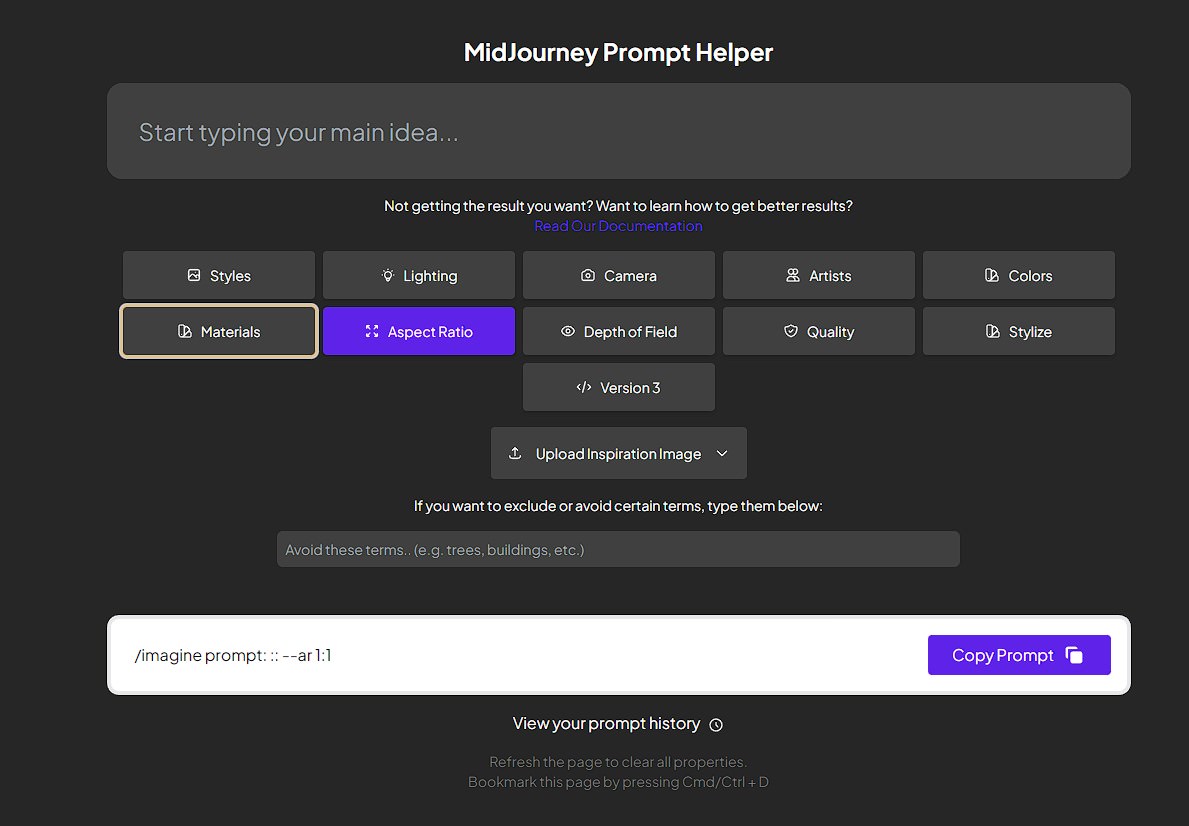
Task: Expand the Upload Inspiration Image dropdown
Action: 722,453
